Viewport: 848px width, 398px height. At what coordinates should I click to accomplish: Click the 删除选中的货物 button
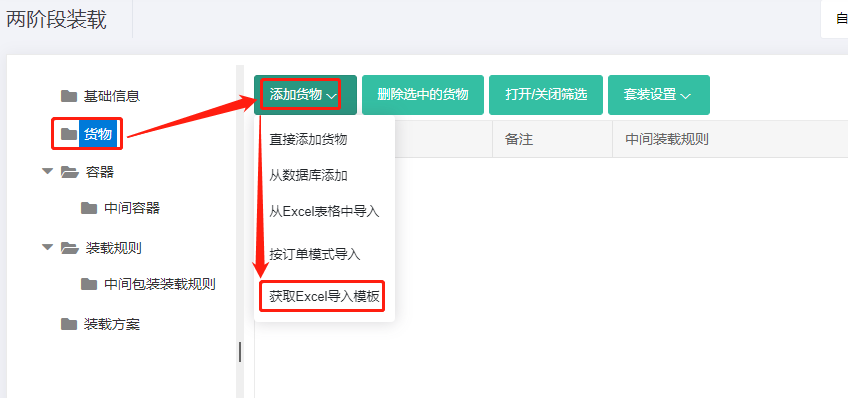coord(423,95)
